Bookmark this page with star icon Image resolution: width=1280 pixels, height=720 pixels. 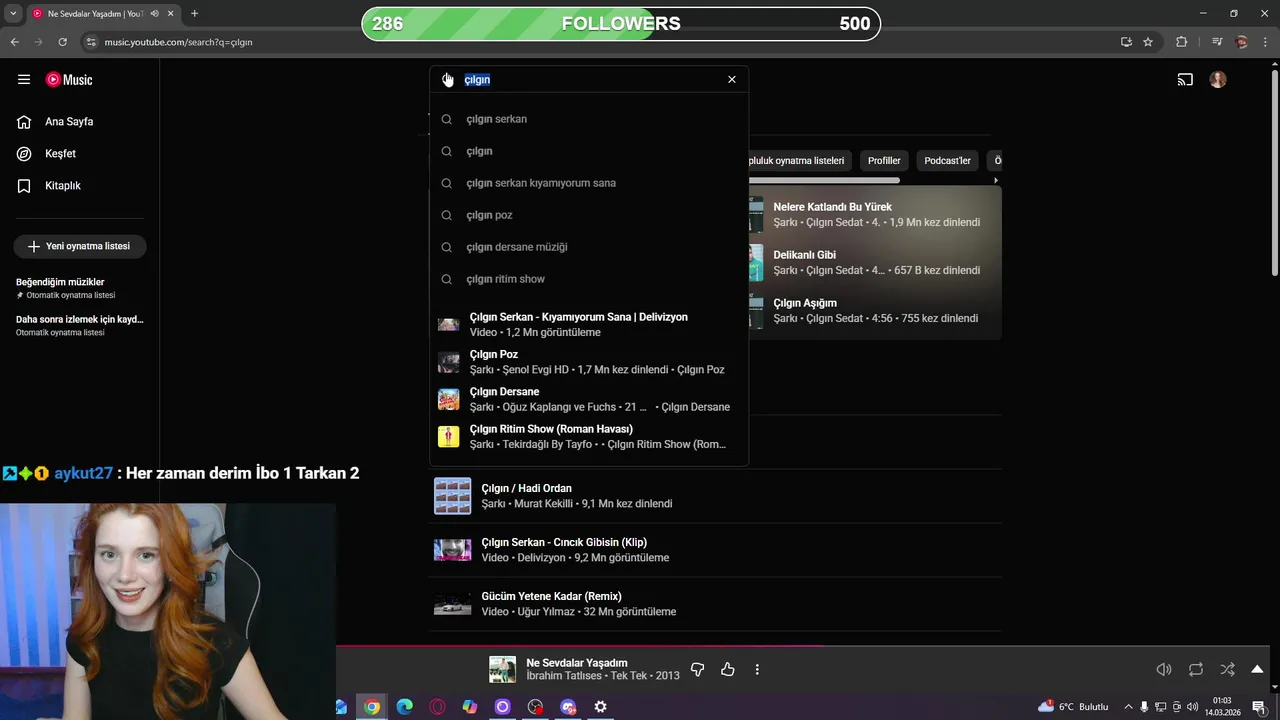tap(1148, 42)
